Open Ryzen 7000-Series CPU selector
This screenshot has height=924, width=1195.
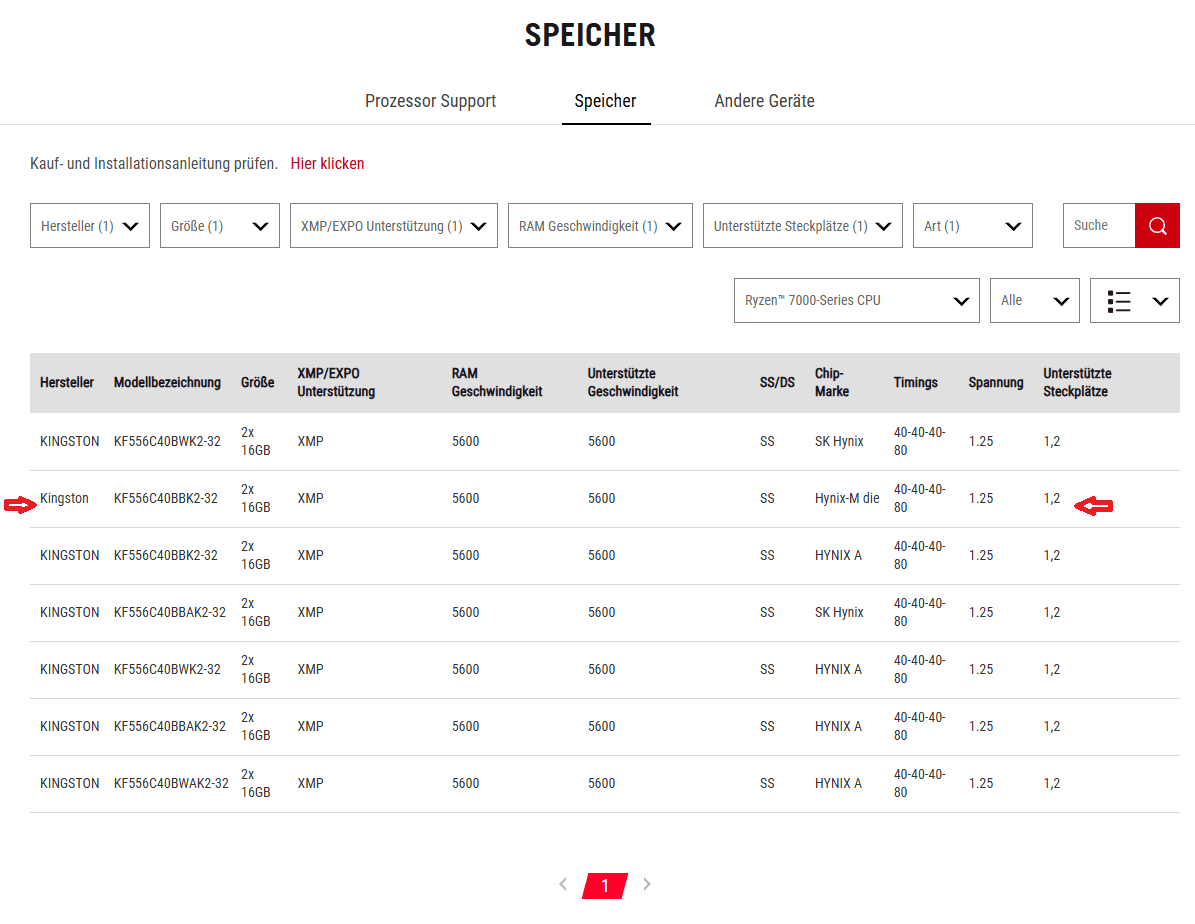coord(857,300)
